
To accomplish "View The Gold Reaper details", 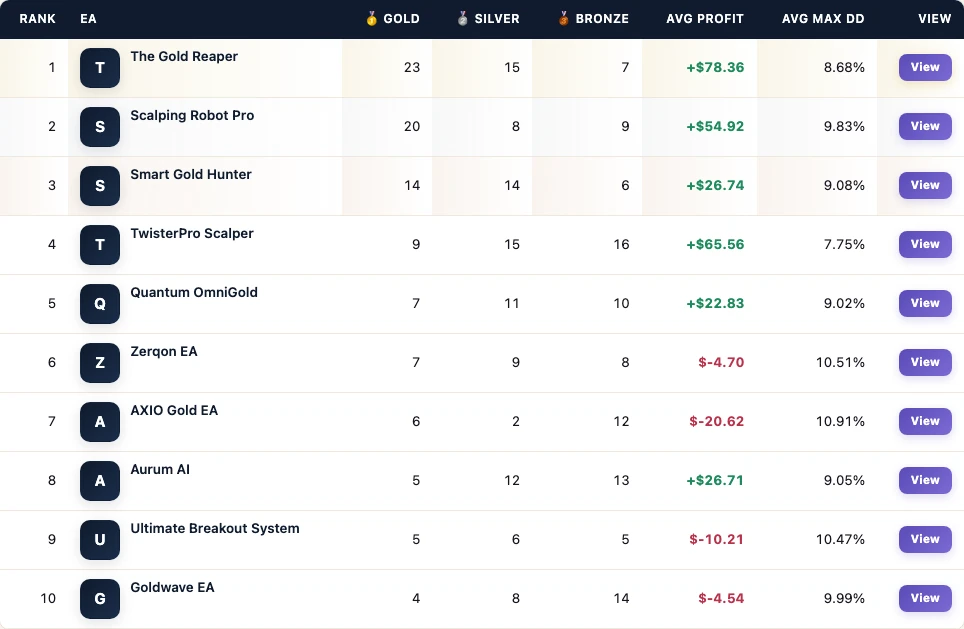I will point(925,67).
